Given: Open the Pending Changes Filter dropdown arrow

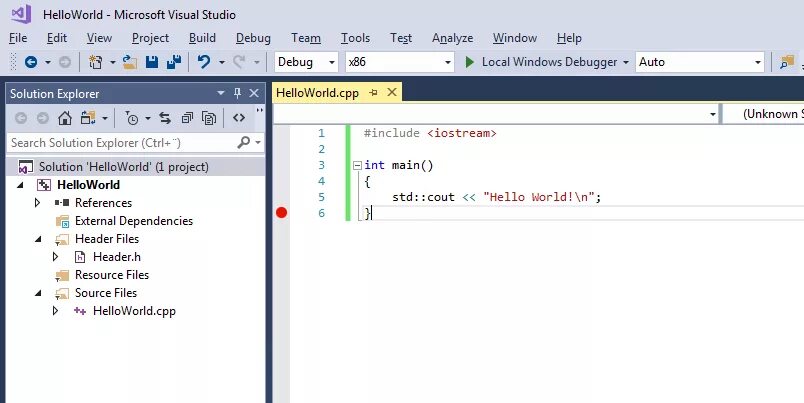Looking at the screenshot, I should [148, 118].
